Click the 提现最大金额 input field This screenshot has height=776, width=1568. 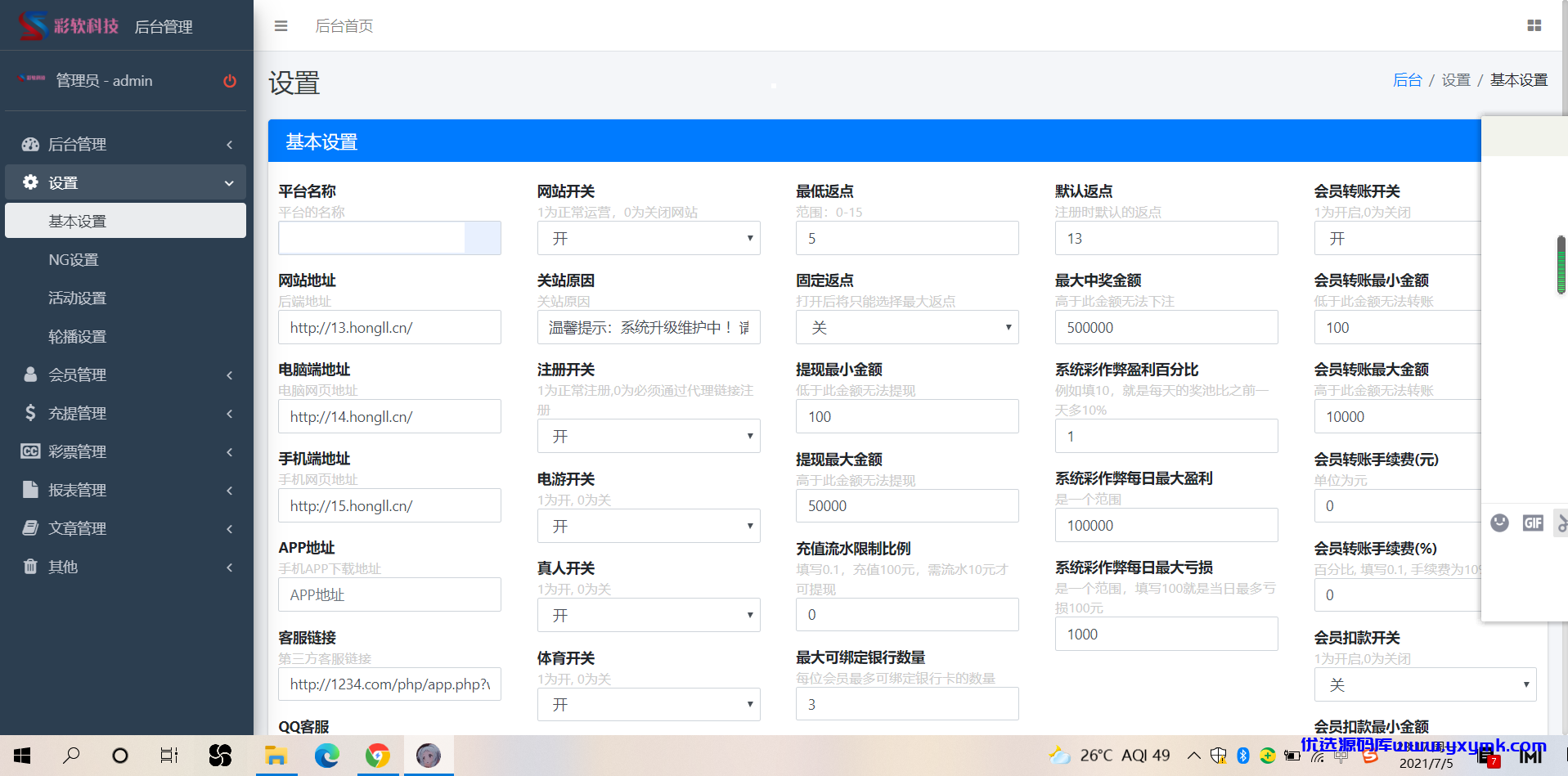pyautogui.click(x=907, y=505)
